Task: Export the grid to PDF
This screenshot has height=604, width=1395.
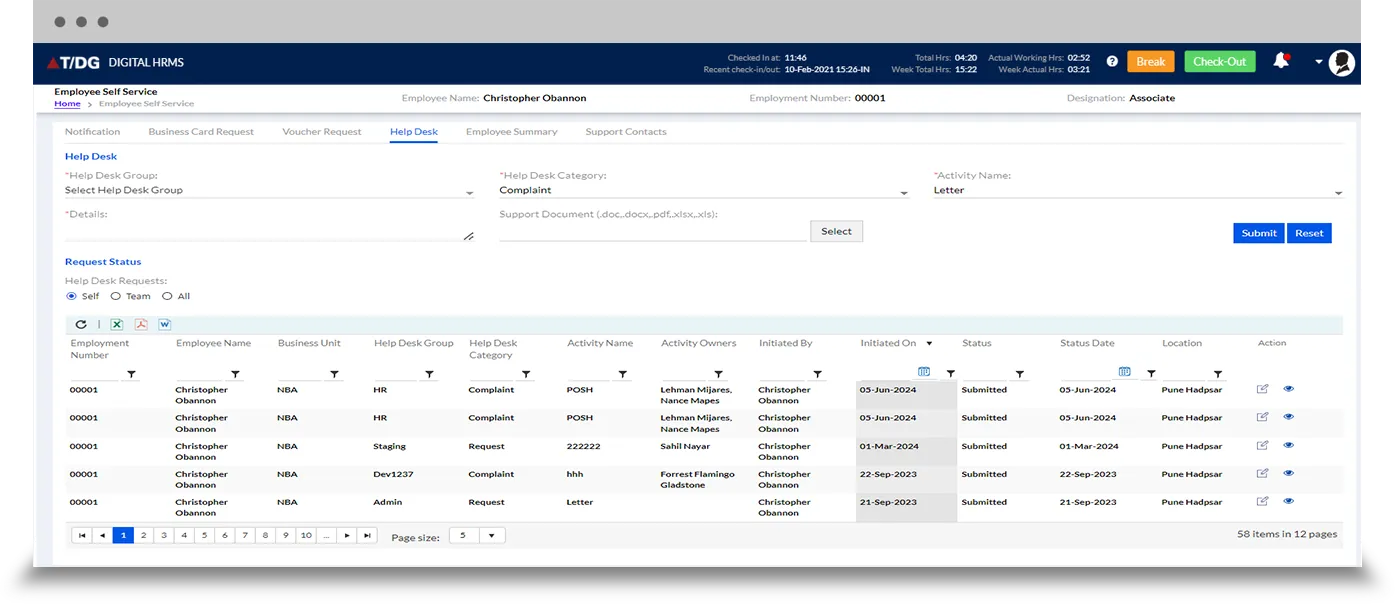Action: coord(142,324)
